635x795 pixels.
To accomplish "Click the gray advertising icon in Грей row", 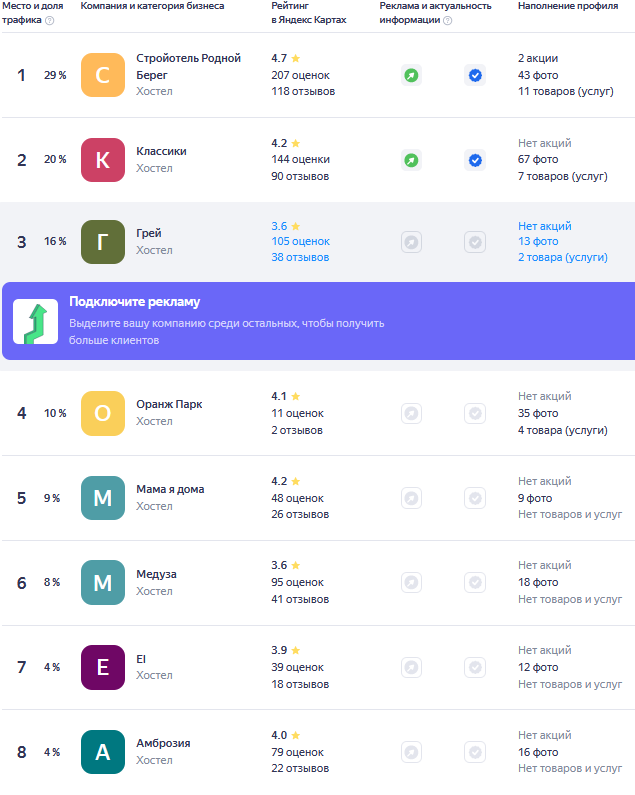I will (411, 242).
